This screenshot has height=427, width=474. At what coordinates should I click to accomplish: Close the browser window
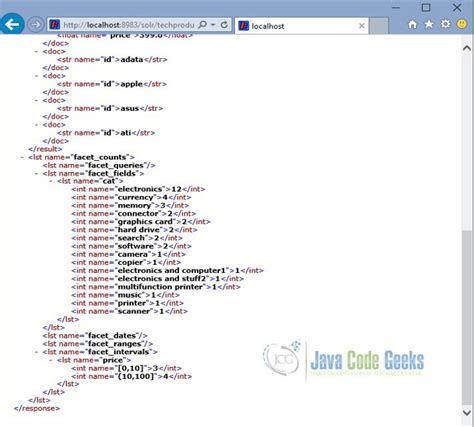tap(457, 7)
